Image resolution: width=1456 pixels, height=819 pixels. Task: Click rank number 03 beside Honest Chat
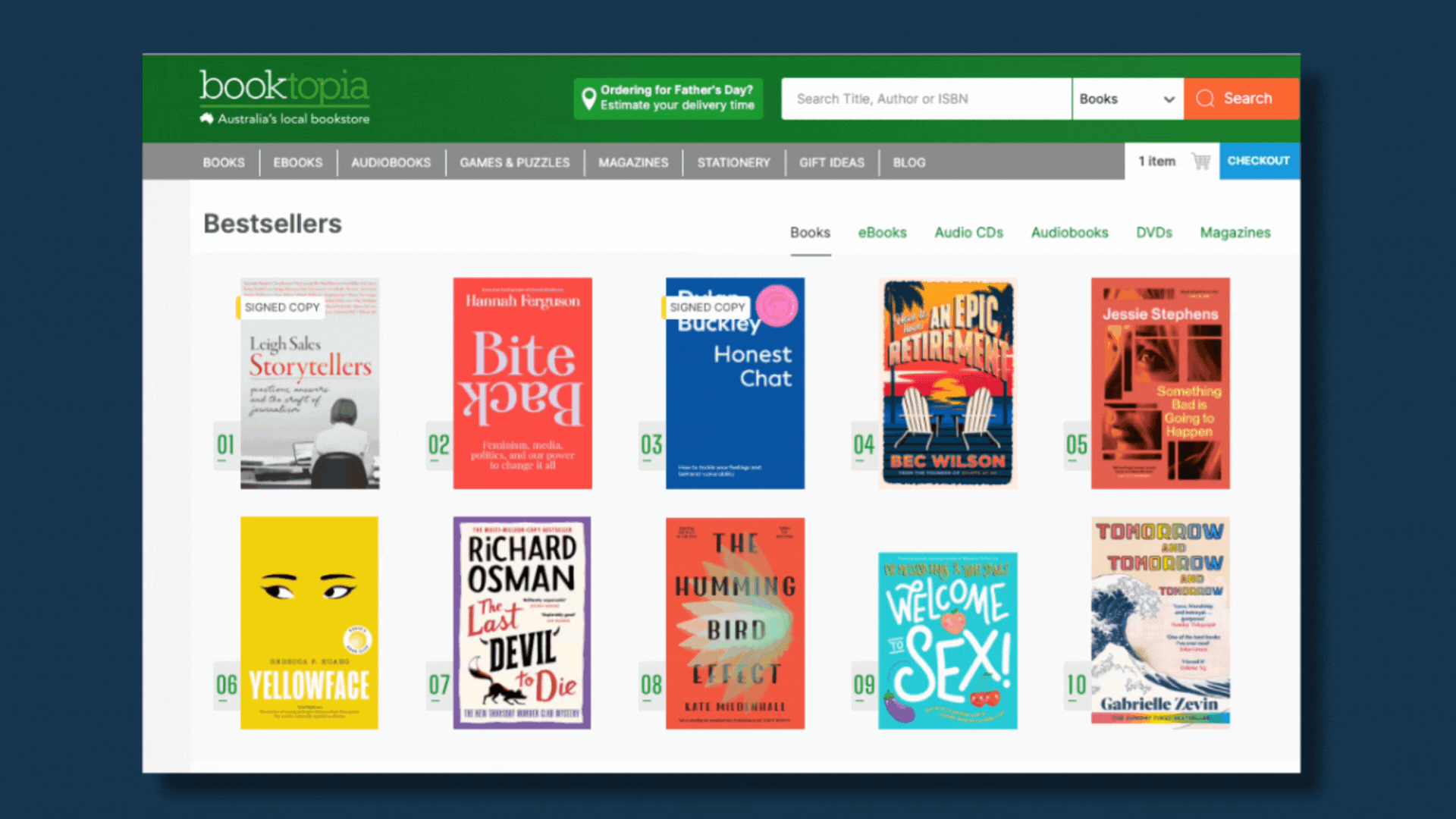tap(651, 445)
